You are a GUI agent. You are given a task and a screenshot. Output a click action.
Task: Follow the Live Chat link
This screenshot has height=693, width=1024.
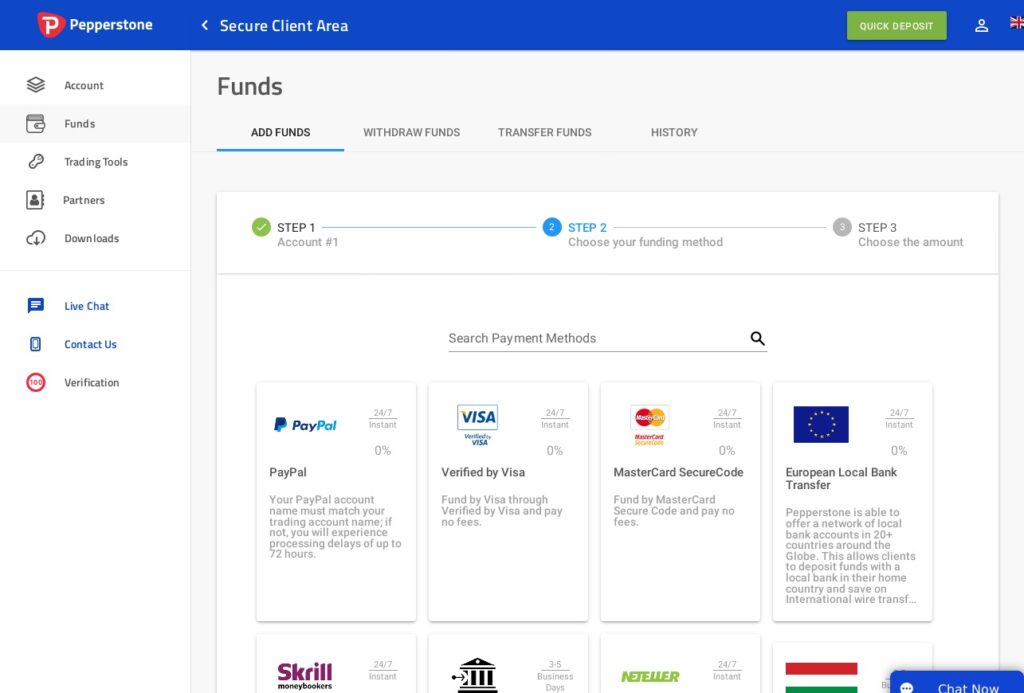coord(86,306)
